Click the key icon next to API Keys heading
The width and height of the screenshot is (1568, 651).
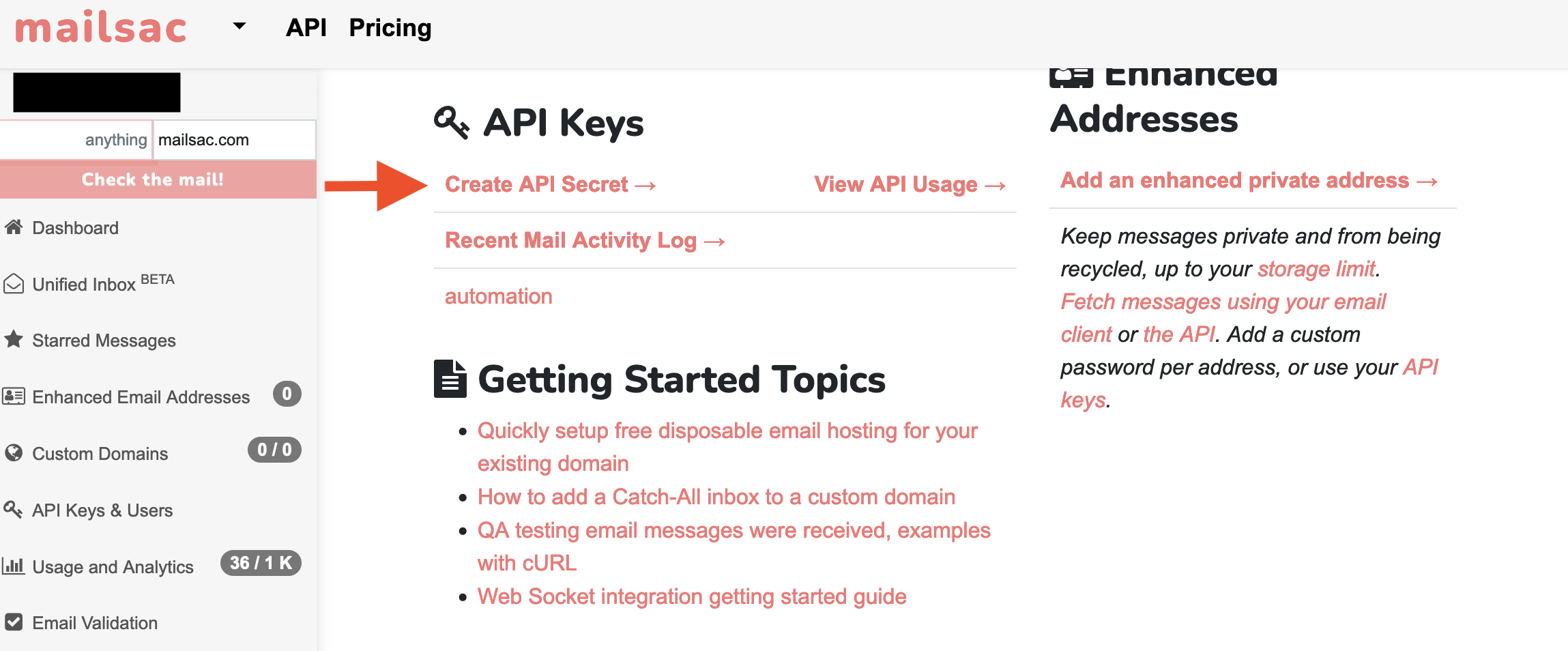[452, 122]
